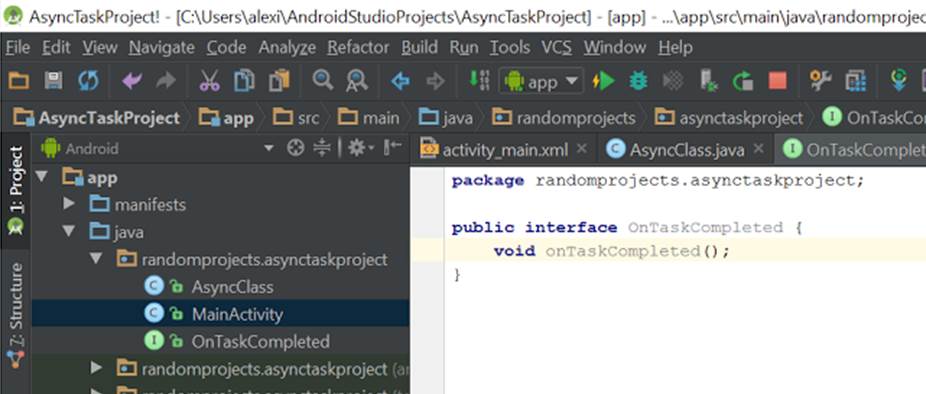Open the Analyze menu
This screenshot has width=926, height=394.
pos(287,47)
